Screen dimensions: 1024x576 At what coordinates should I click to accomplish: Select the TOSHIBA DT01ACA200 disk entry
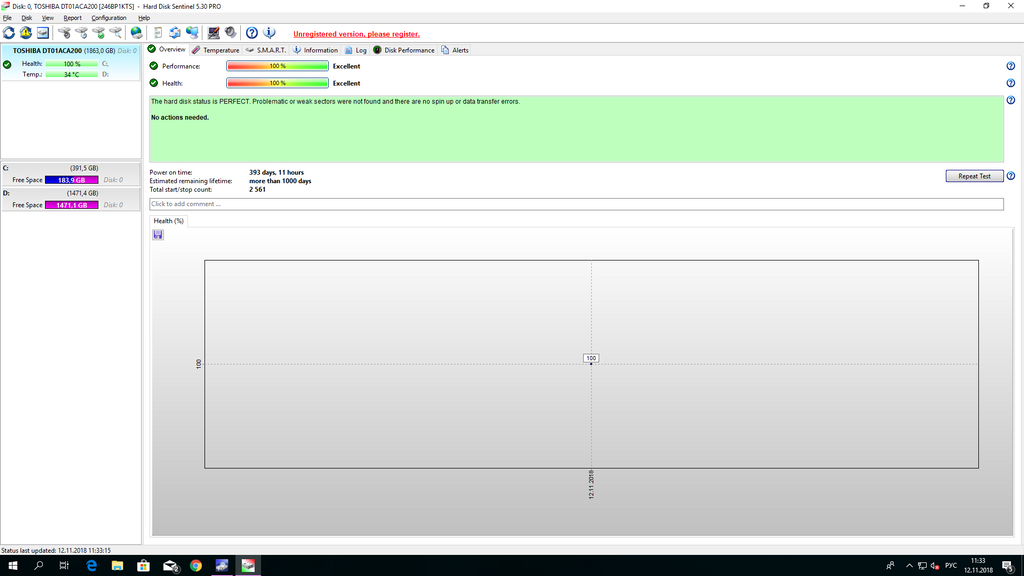tap(71, 63)
